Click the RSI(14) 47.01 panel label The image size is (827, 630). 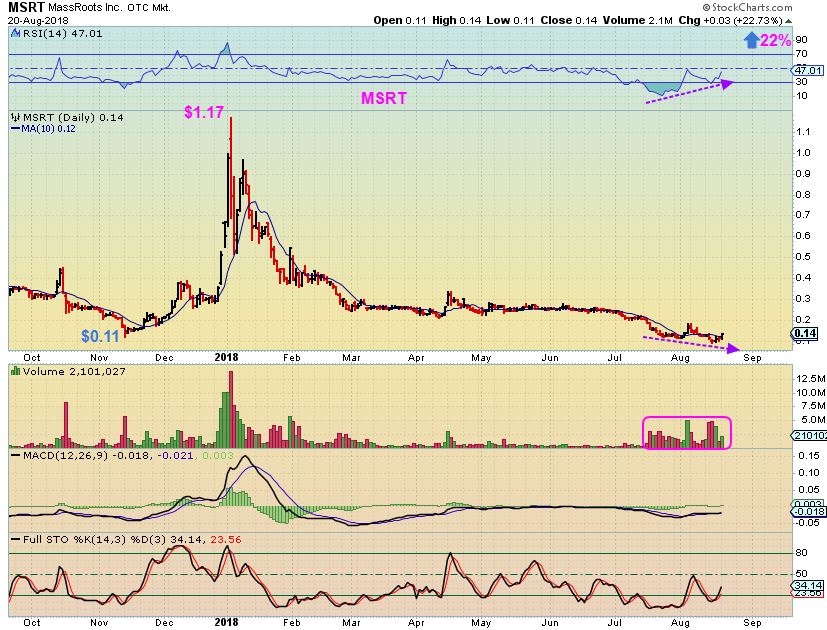pos(62,34)
